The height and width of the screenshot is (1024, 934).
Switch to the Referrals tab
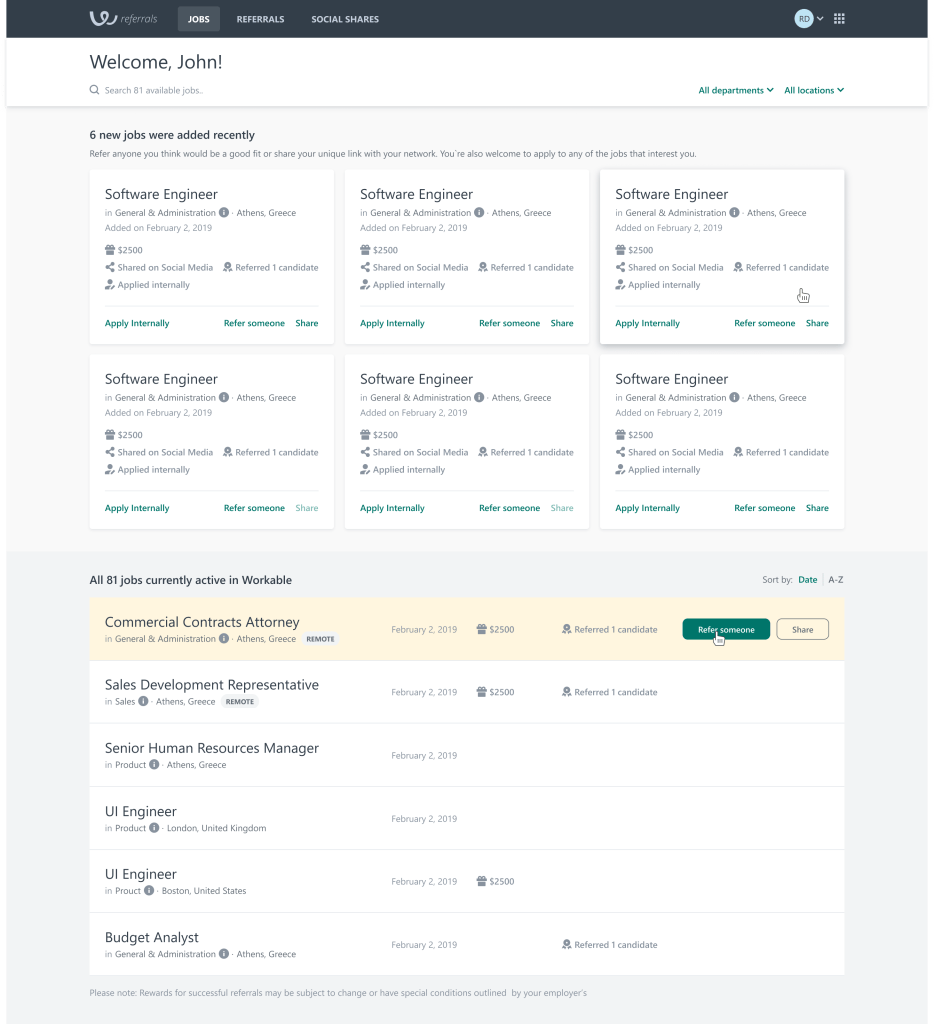pyautogui.click(x=260, y=19)
